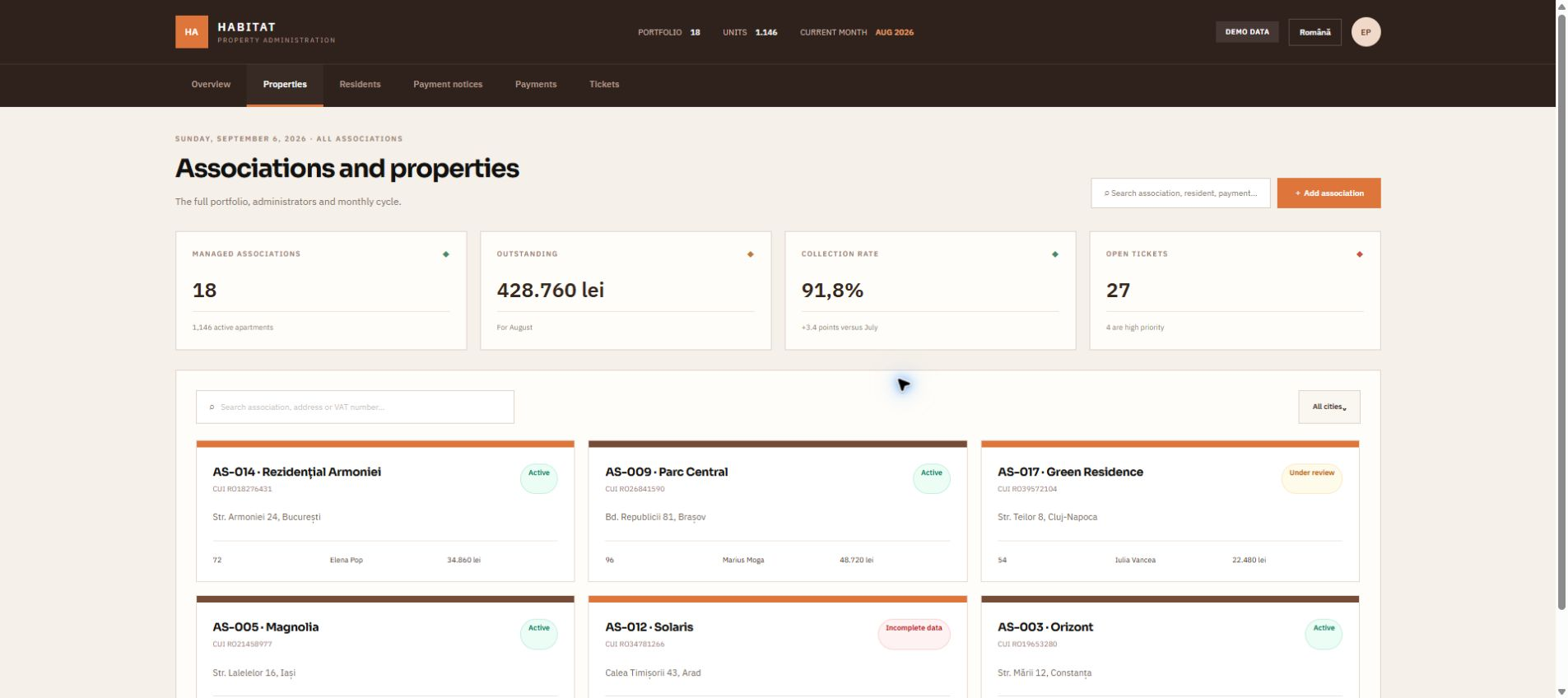Click address Str. Teilor 8, Cluj-Napoca
Viewport: 1568px width, 698px height.
[x=1047, y=518]
